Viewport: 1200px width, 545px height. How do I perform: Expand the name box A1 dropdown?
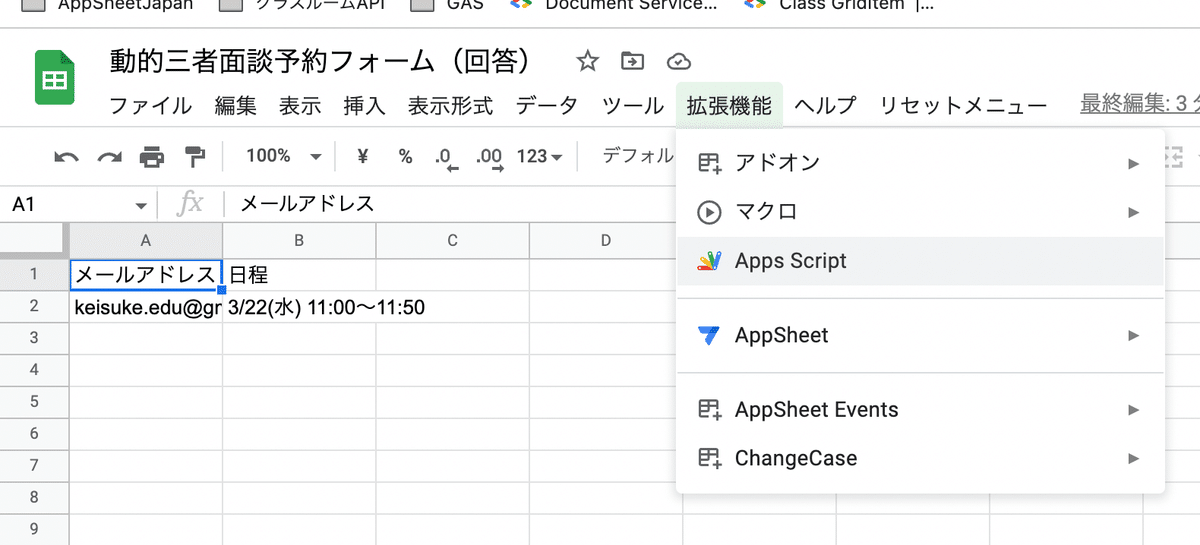140,205
